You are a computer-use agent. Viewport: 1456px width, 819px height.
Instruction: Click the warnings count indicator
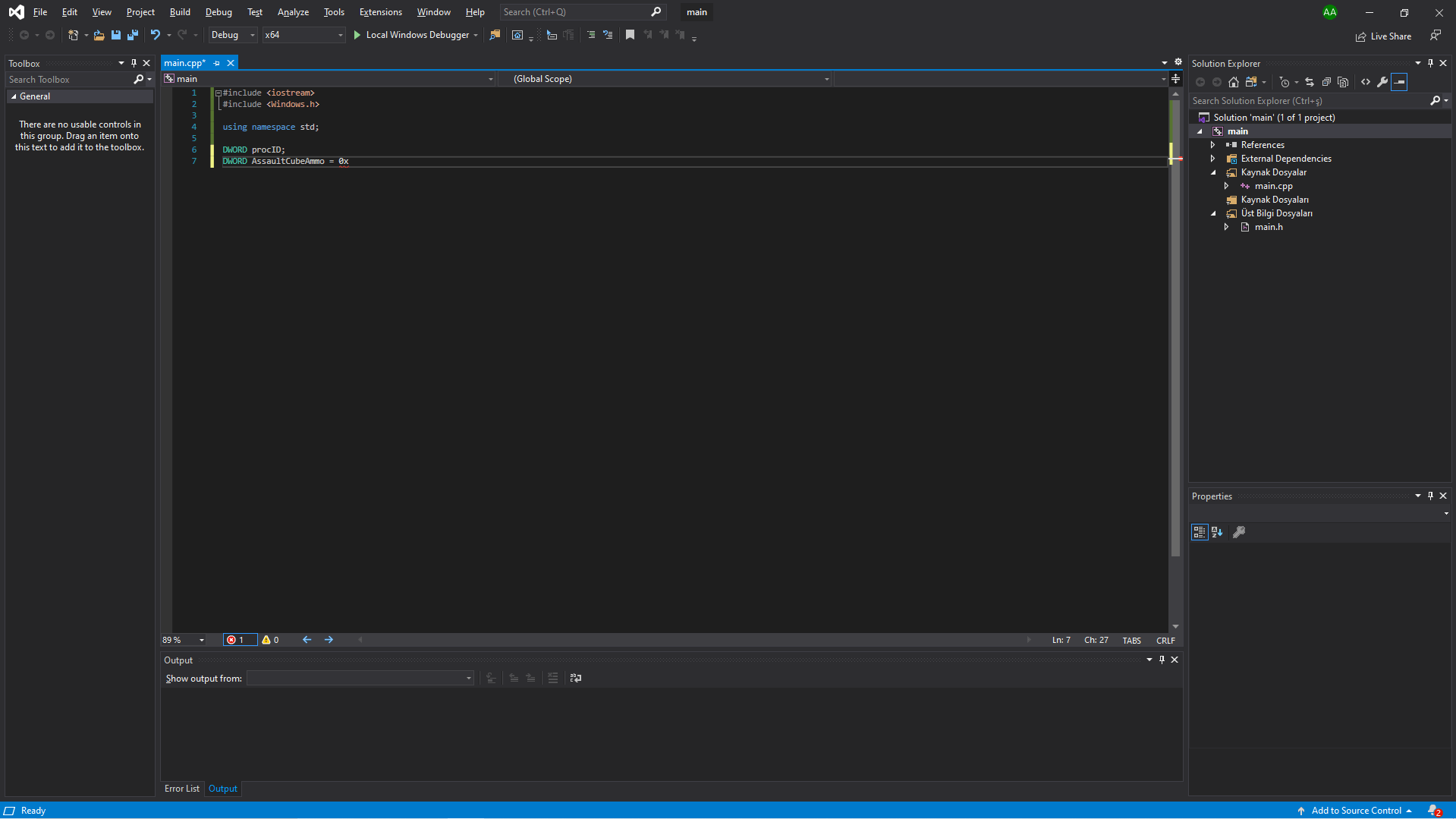coord(270,640)
